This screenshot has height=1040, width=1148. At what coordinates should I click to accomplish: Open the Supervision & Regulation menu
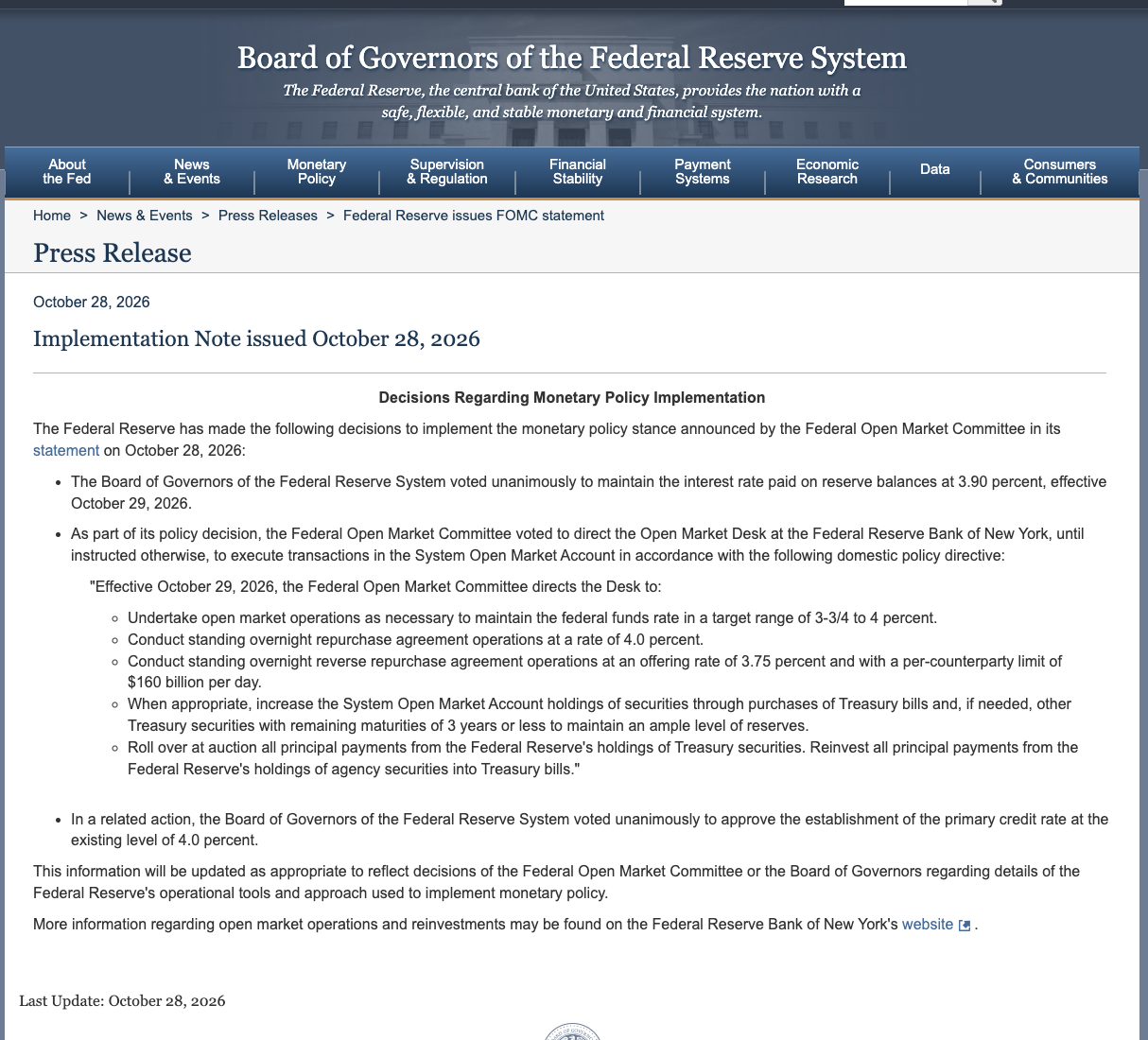point(447,171)
